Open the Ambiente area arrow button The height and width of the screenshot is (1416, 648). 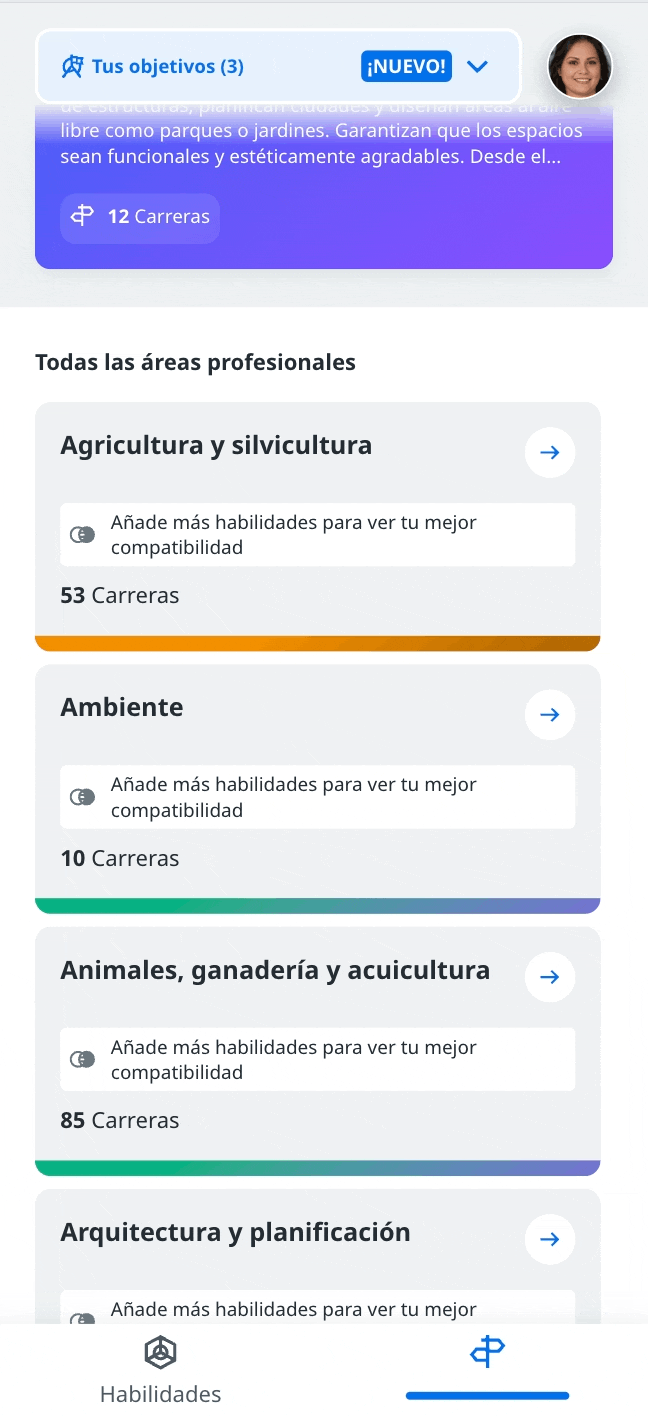point(550,715)
